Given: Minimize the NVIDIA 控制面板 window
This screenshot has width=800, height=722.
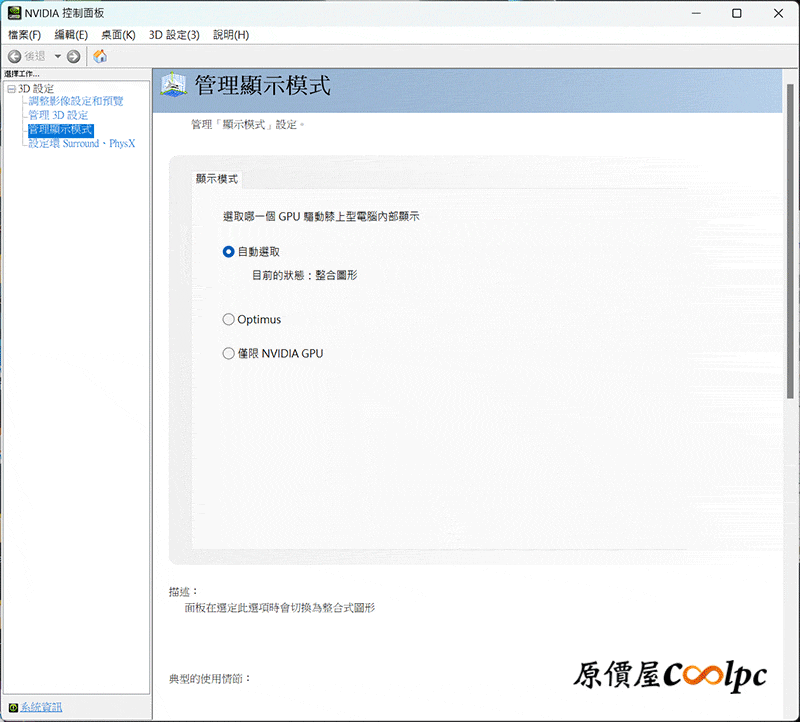Looking at the screenshot, I should point(696,13).
